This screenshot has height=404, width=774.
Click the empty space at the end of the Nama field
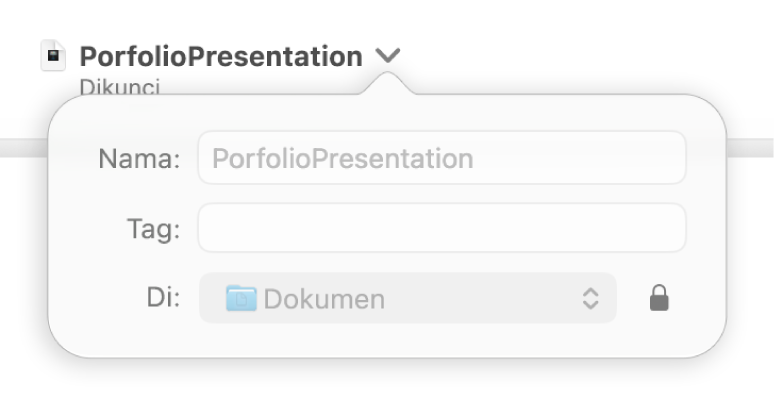tap(578, 158)
